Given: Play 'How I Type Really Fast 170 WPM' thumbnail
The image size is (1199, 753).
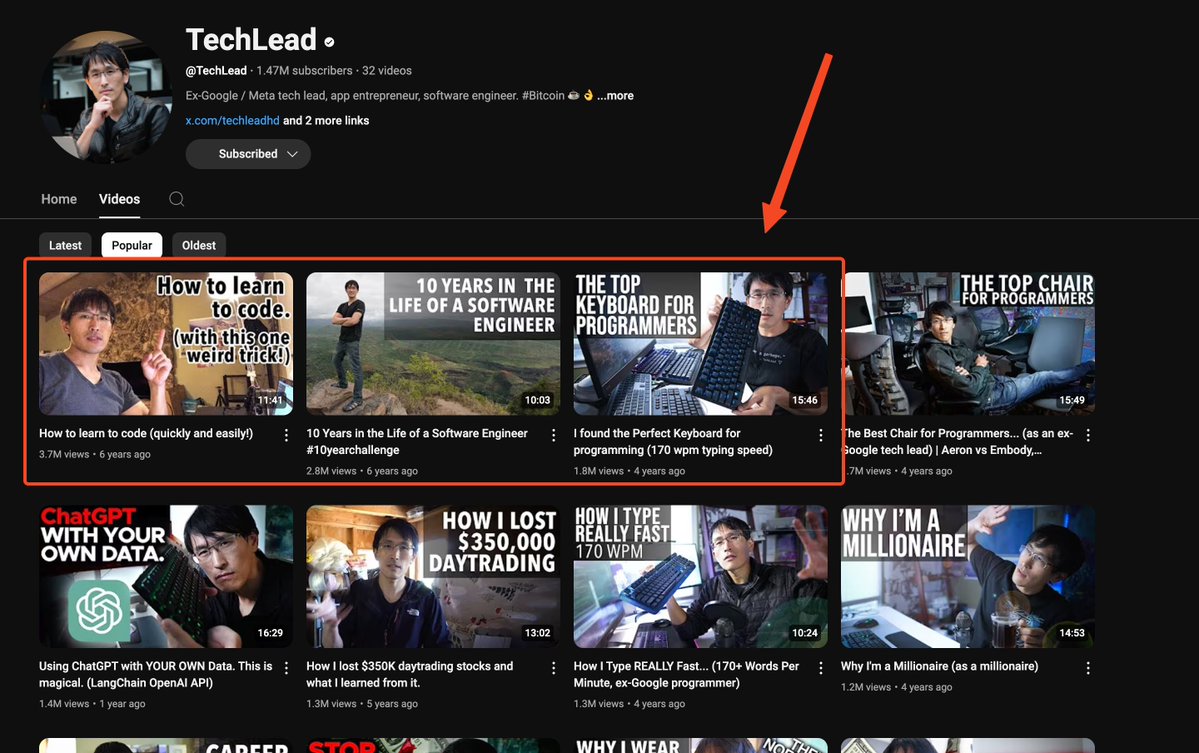Looking at the screenshot, I should point(700,576).
